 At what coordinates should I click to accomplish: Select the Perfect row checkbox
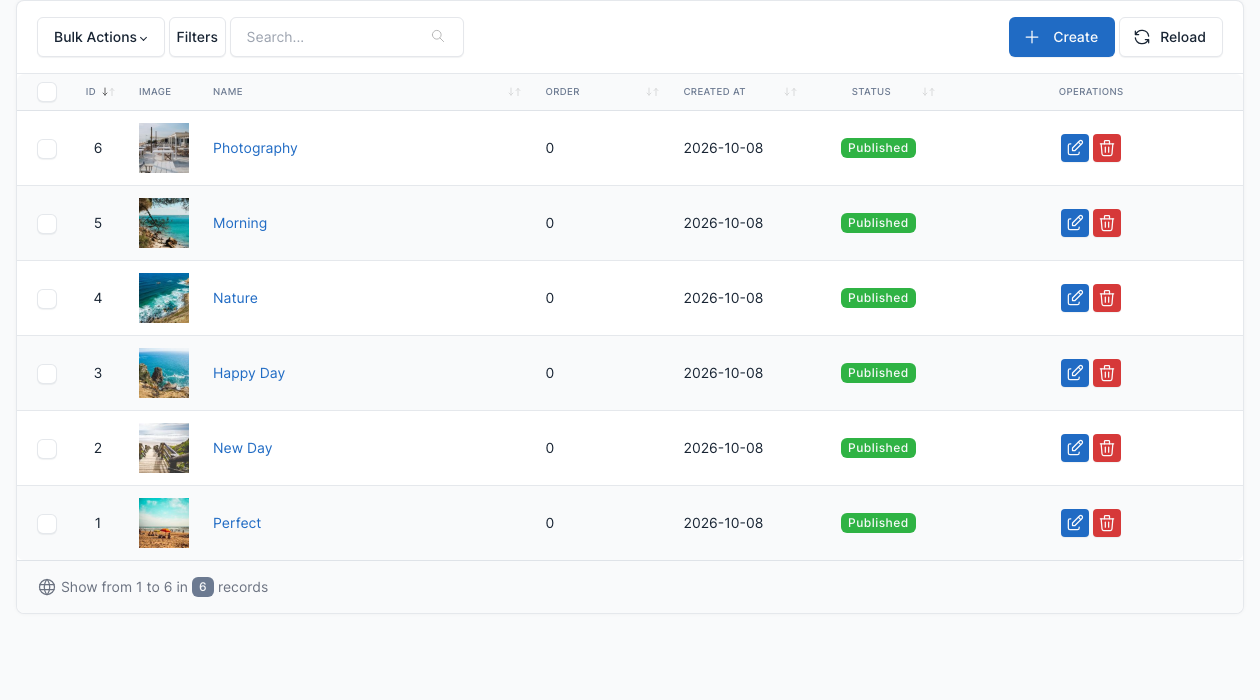pos(47,524)
